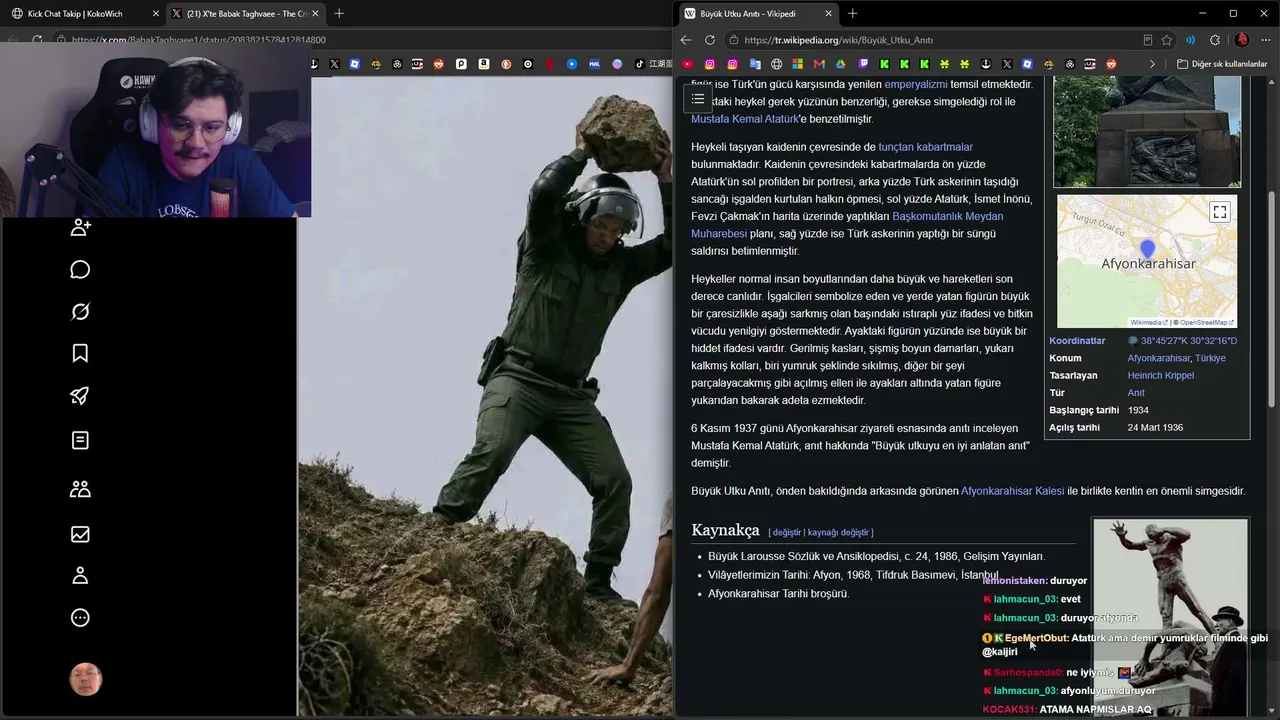Viewport: 1280px width, 720px height.
Task: Open Grok icon in X sidebar
Action: 81,312
